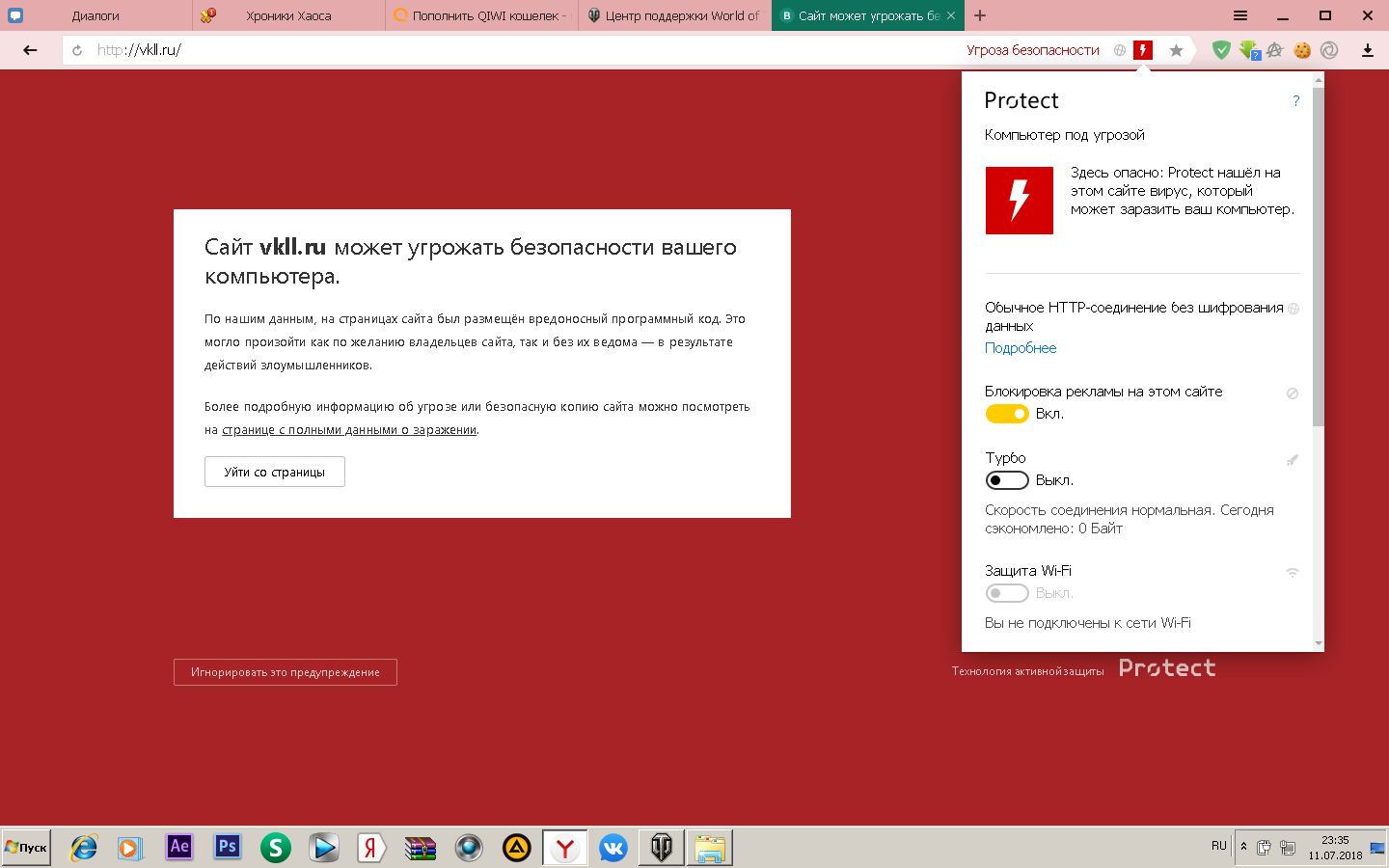Go back with the back arrow

pyautogui.click(x=30, y=50)
